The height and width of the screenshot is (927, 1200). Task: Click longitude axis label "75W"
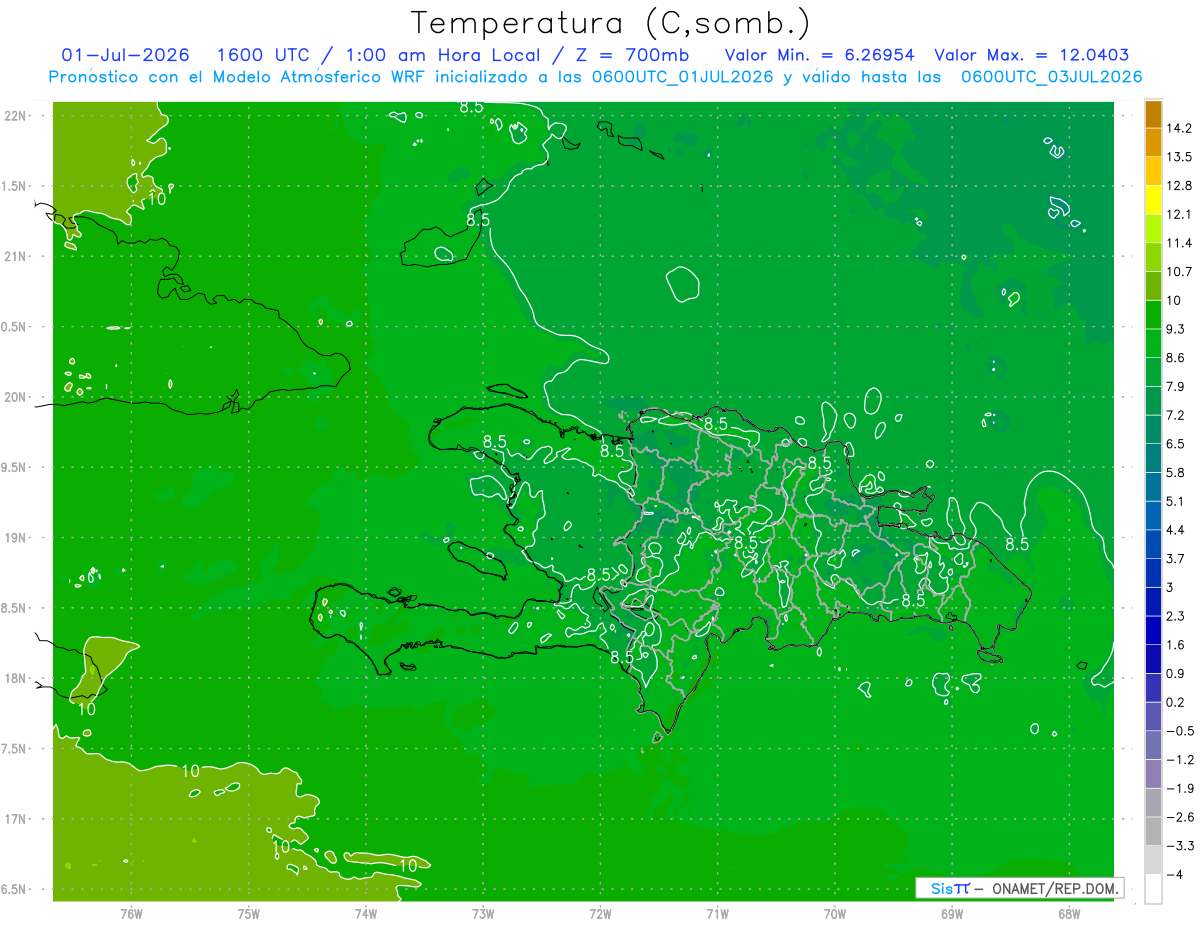[x=248, y=913]
